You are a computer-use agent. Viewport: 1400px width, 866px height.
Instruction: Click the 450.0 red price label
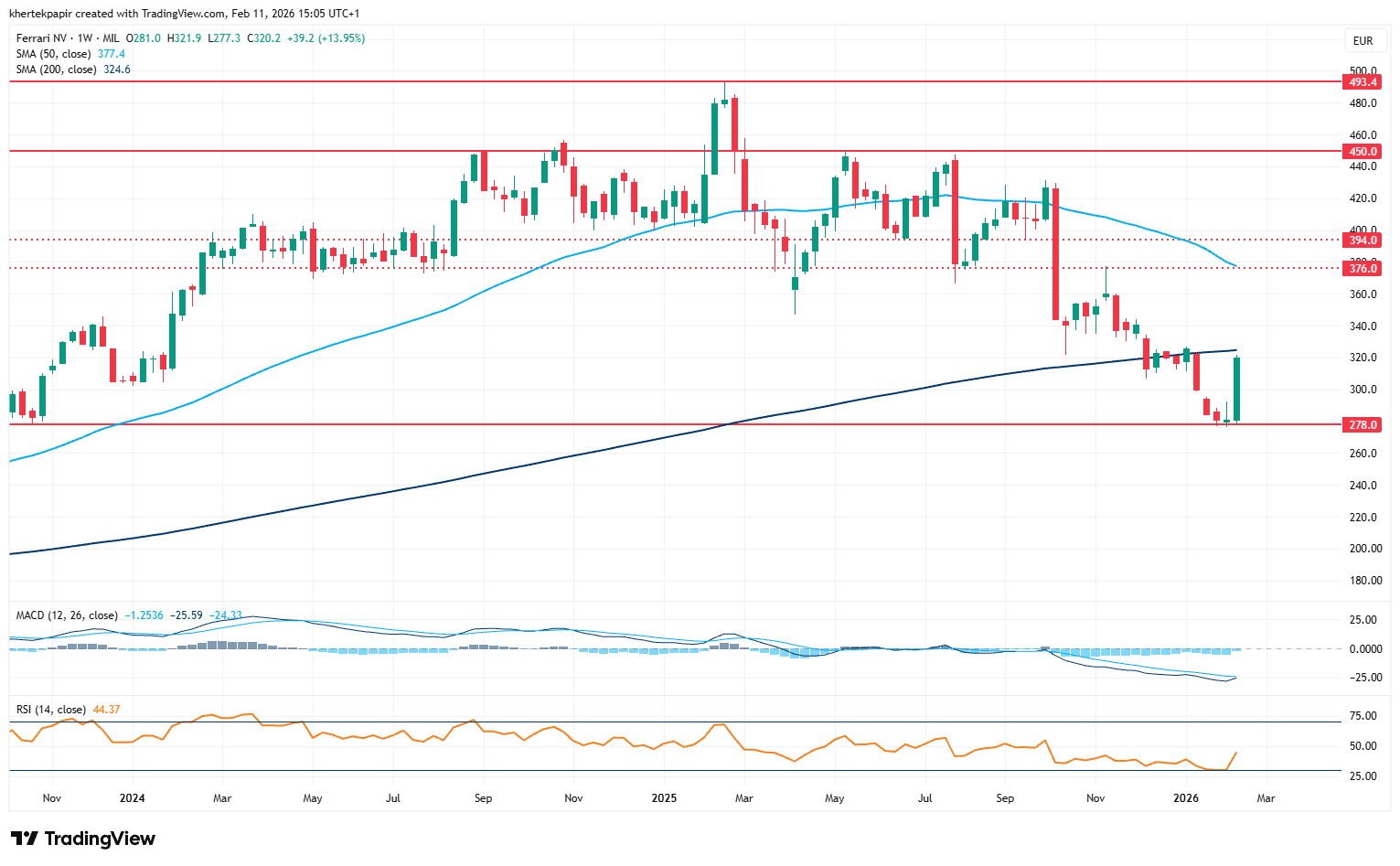pos(1363,151)
